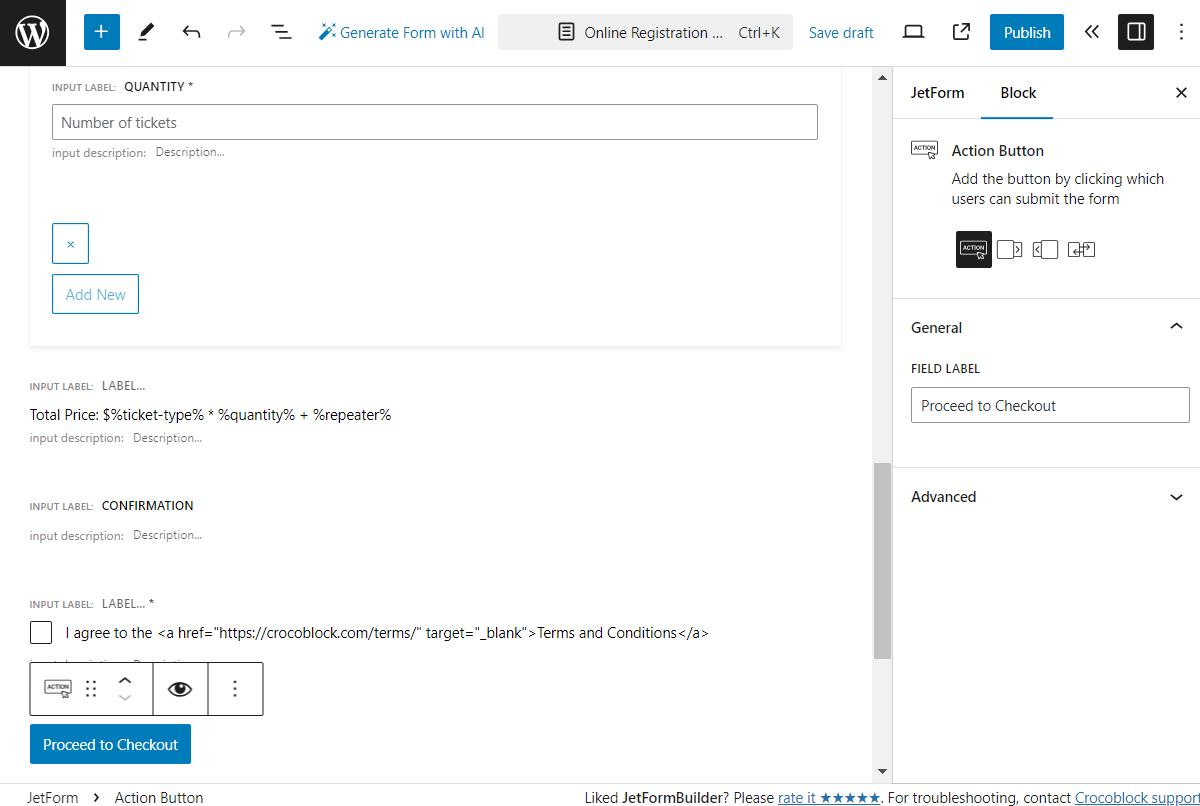Expand the Advanced panel
The image size is (1200, 806).
(1047, 496)
